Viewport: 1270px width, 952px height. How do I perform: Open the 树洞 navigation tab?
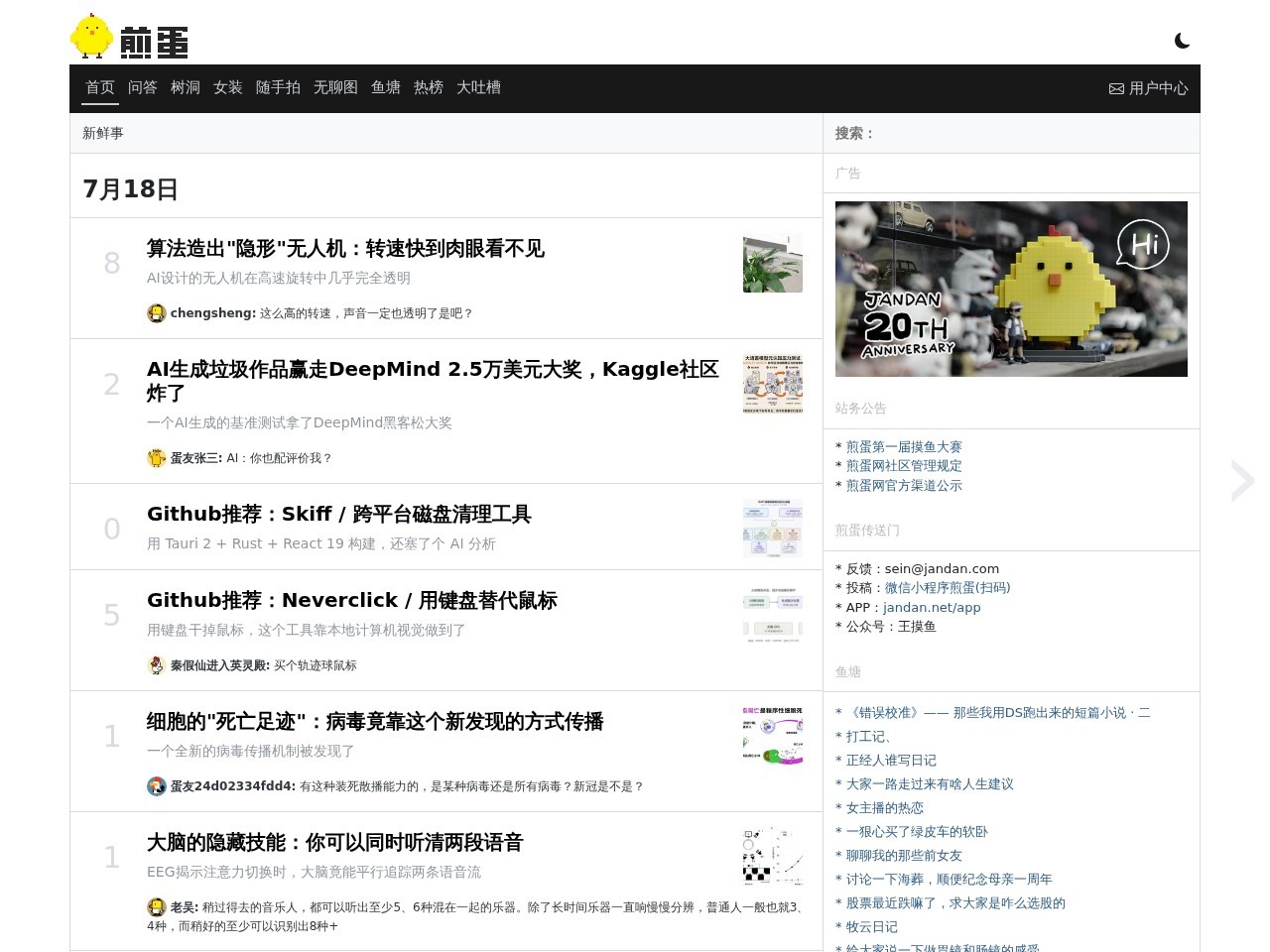tap(186, 87)
